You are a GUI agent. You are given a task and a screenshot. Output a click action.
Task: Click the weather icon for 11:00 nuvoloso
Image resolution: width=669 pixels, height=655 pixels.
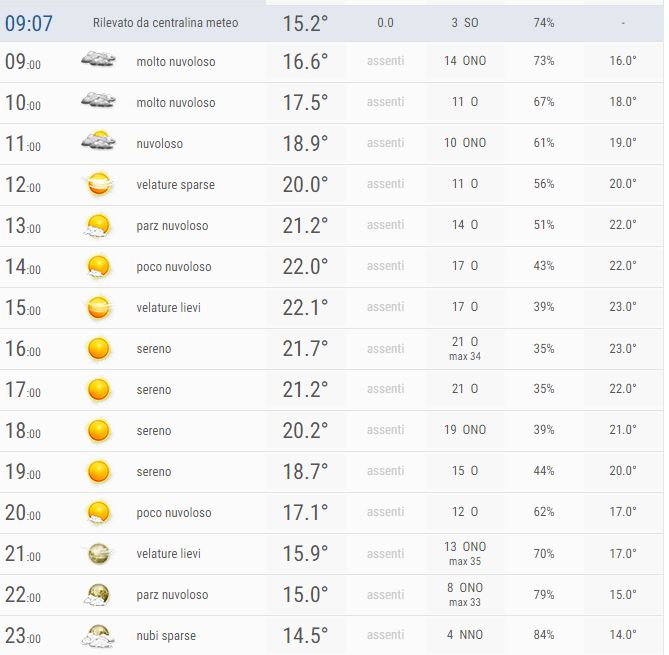pyautogui.click(x=98, y=143)
